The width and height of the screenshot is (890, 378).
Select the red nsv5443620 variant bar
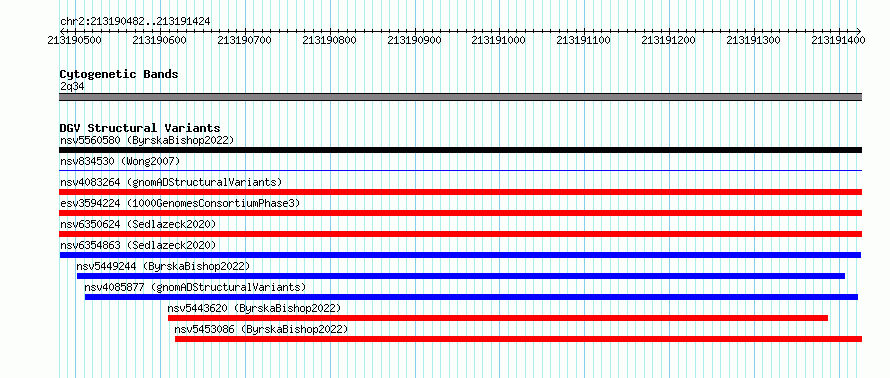(498, 318)
